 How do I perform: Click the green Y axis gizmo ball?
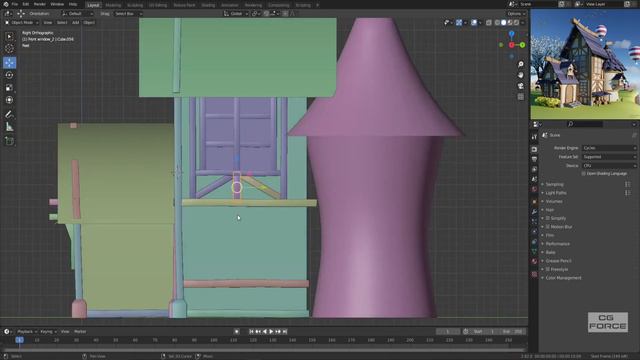[x=522, y=45]
